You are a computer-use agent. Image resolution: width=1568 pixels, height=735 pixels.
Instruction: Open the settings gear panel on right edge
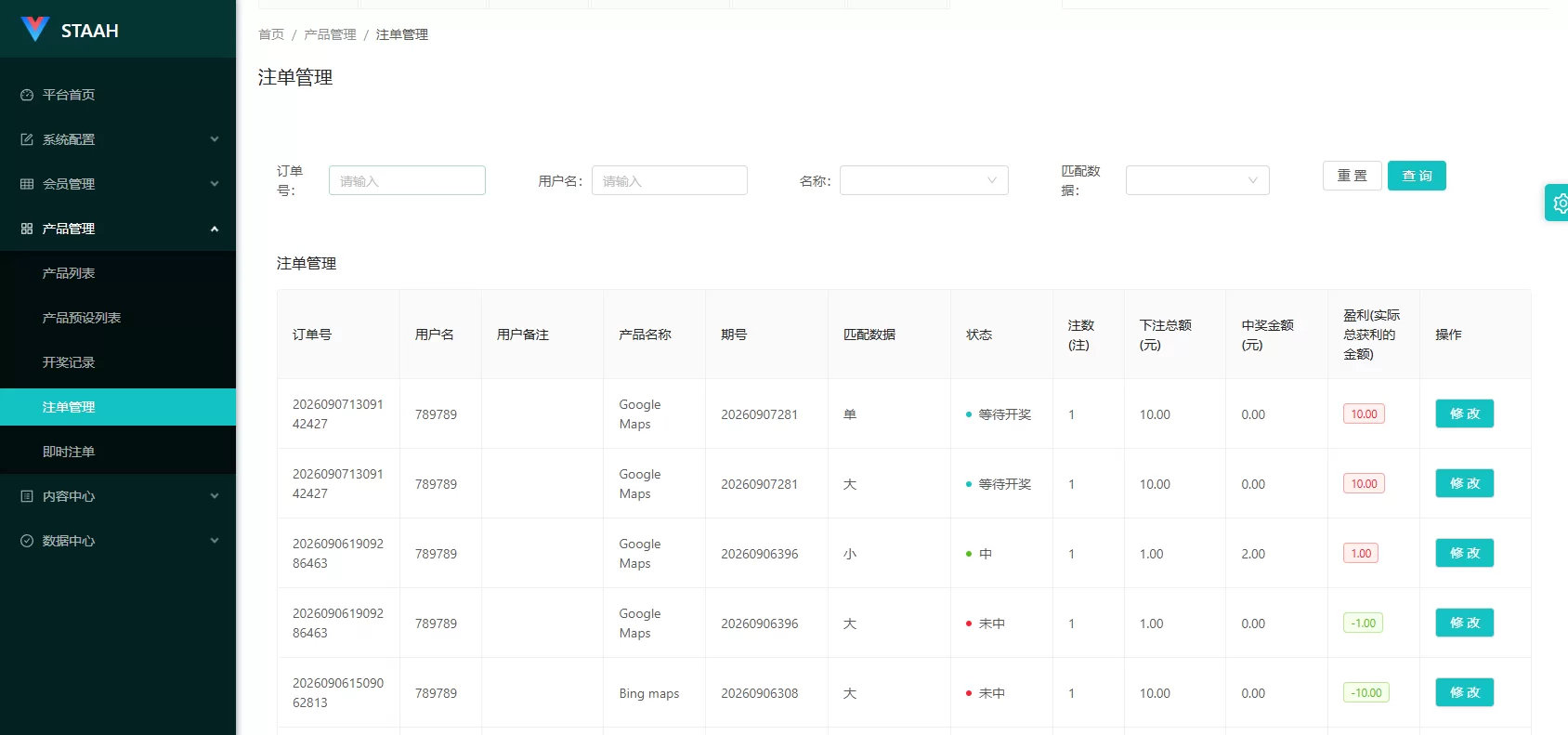point(1558,203)
